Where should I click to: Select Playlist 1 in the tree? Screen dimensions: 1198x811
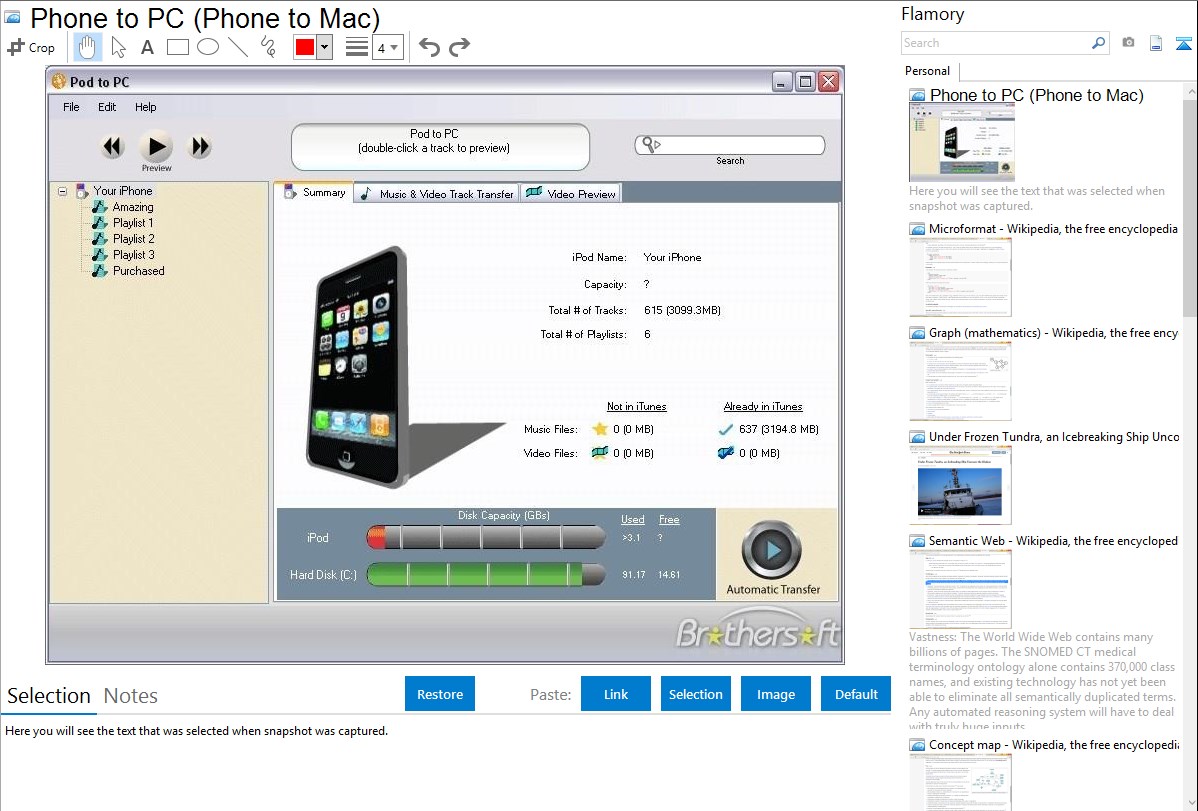point(133,223)
